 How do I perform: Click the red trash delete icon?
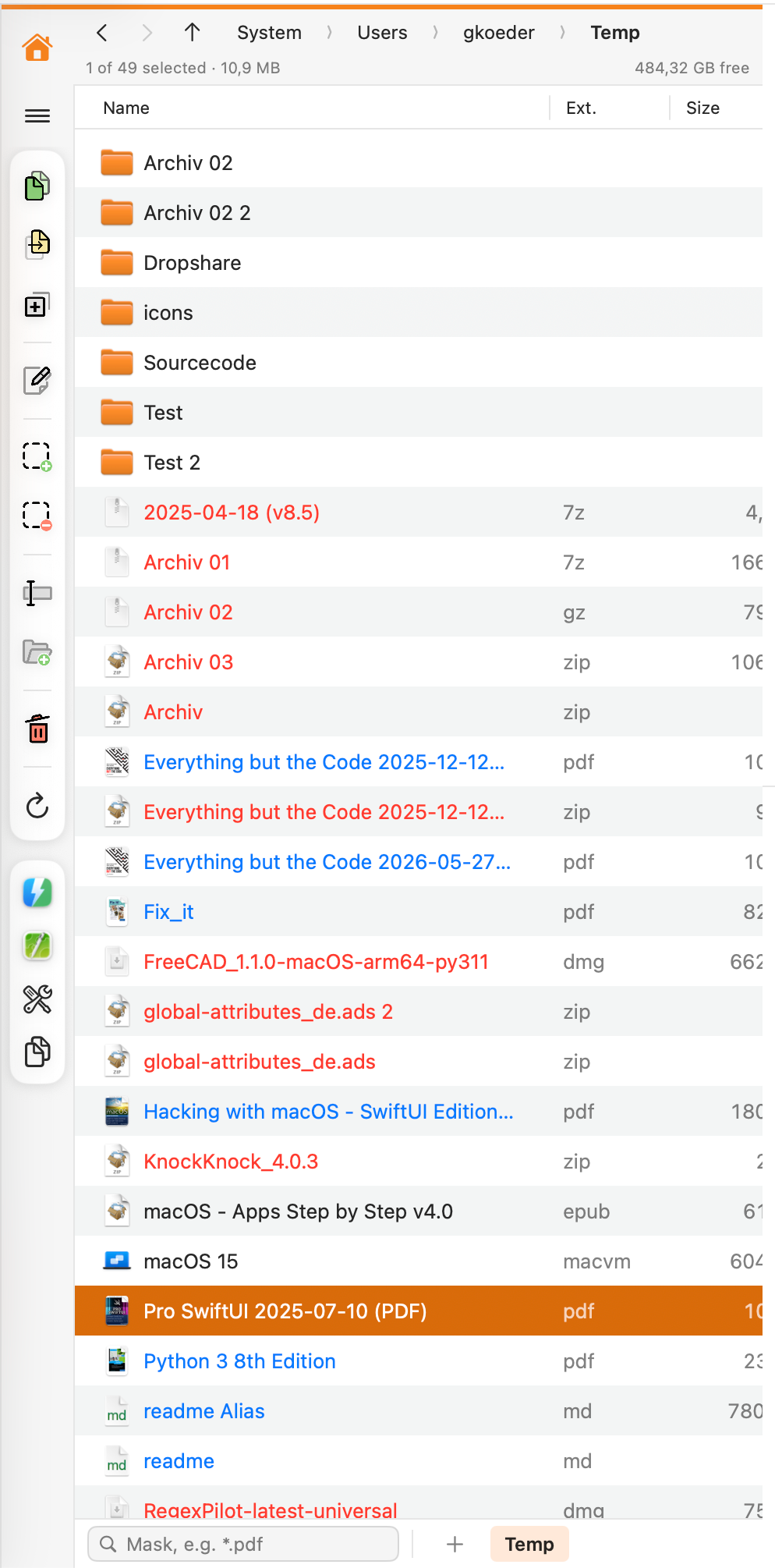click(37, 729)
